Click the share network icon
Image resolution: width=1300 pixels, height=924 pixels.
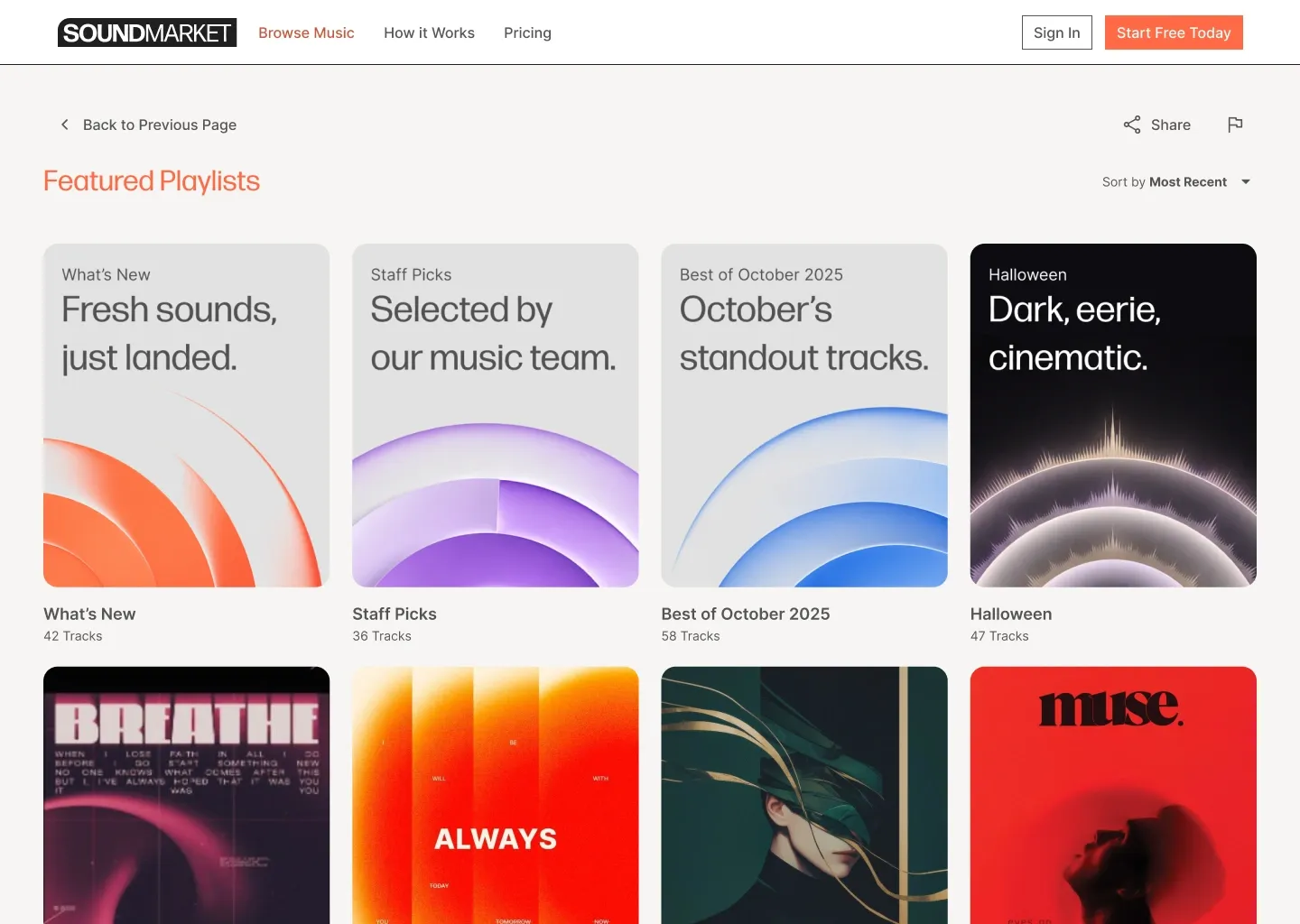(1131, 125)
